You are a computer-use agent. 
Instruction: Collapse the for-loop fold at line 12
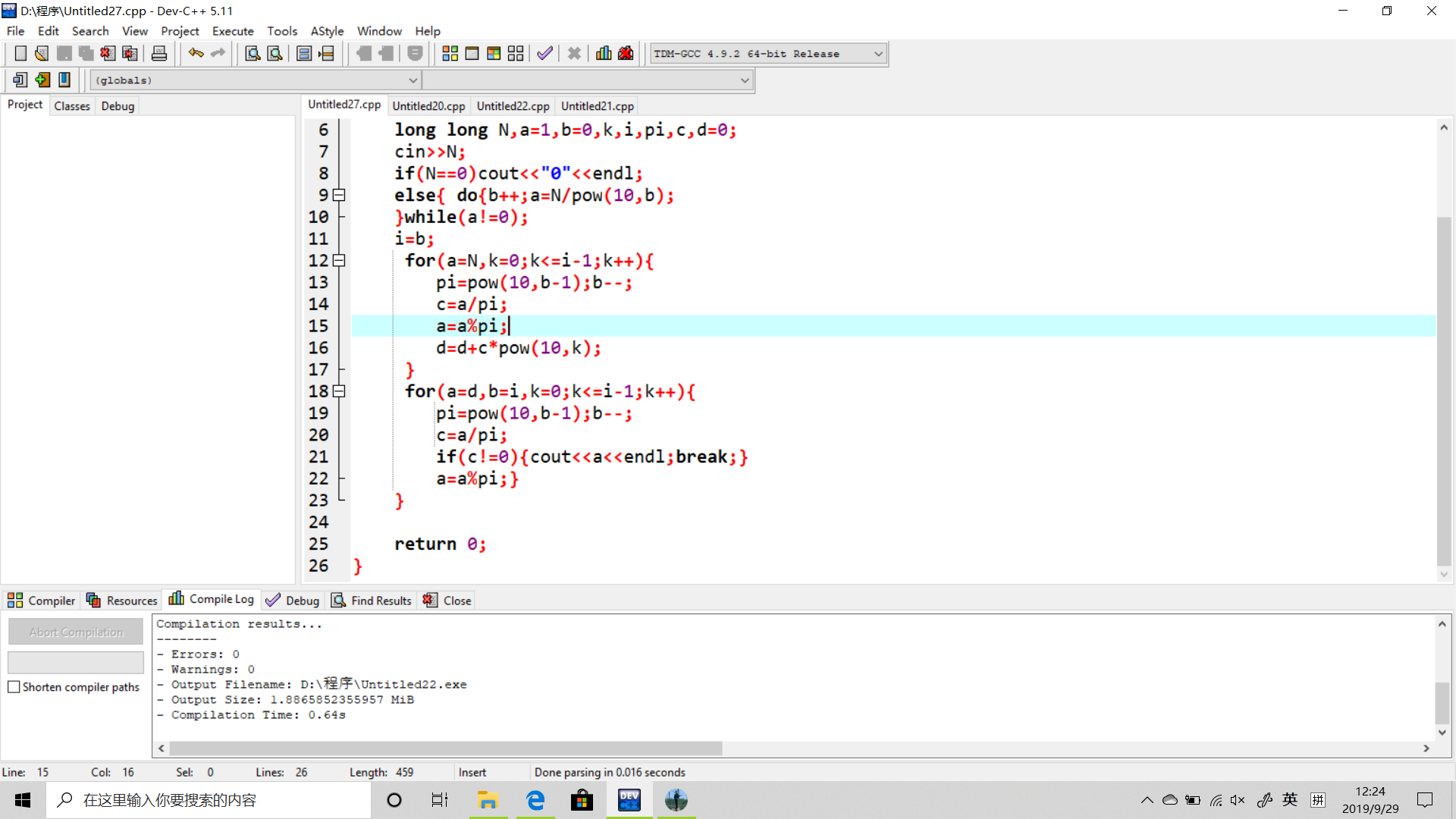click(x=340, y=260)
